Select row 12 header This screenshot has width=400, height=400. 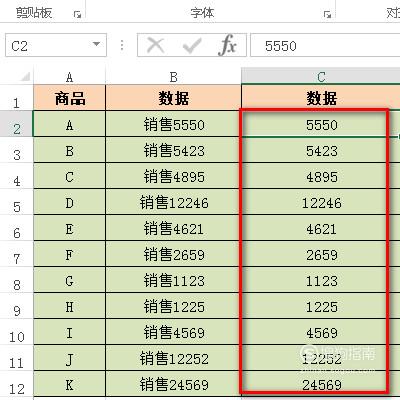(16, 384)
